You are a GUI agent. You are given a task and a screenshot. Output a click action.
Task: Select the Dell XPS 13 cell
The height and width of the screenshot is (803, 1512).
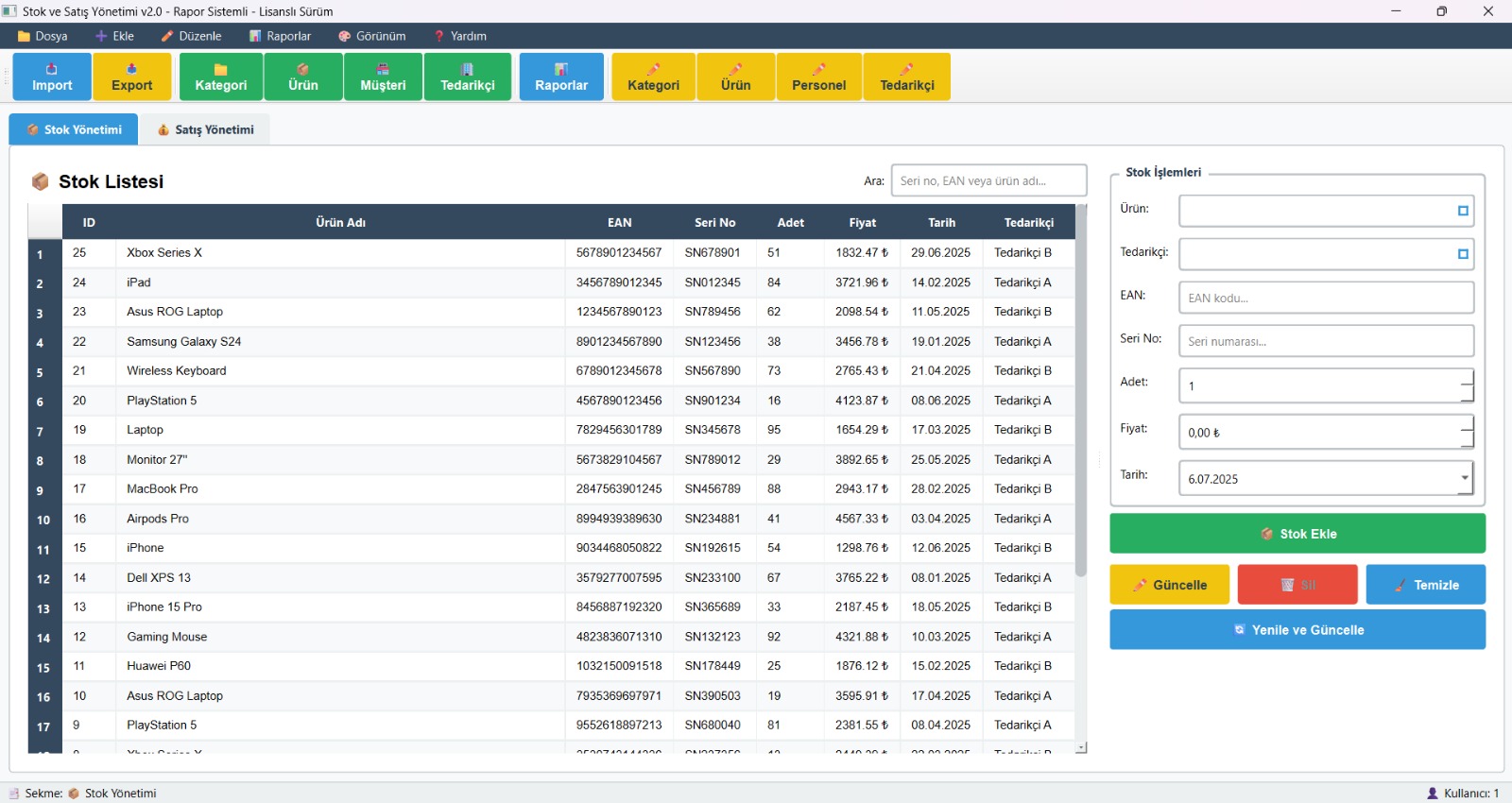coord(340,578)
